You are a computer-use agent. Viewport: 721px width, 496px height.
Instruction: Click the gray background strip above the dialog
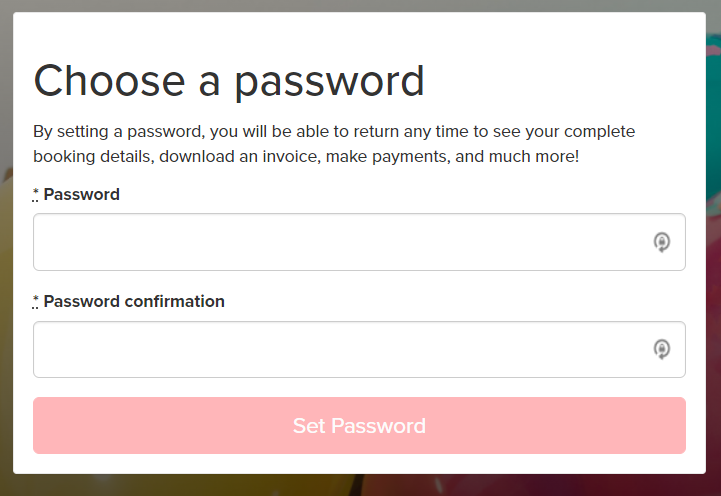[359, 6]
